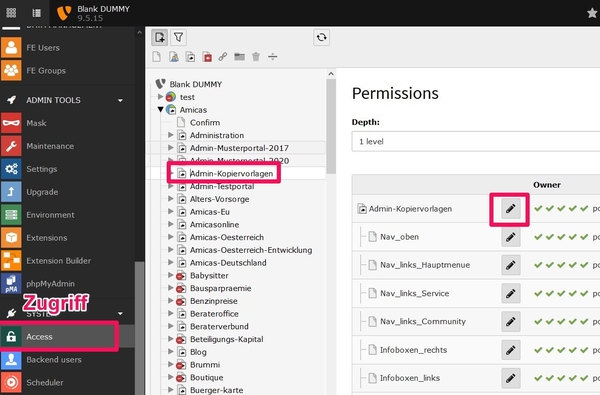The height and width of the screenshot is (395, 600).
Task: Expand the Babysitter tree node
Action: (171, 275)
